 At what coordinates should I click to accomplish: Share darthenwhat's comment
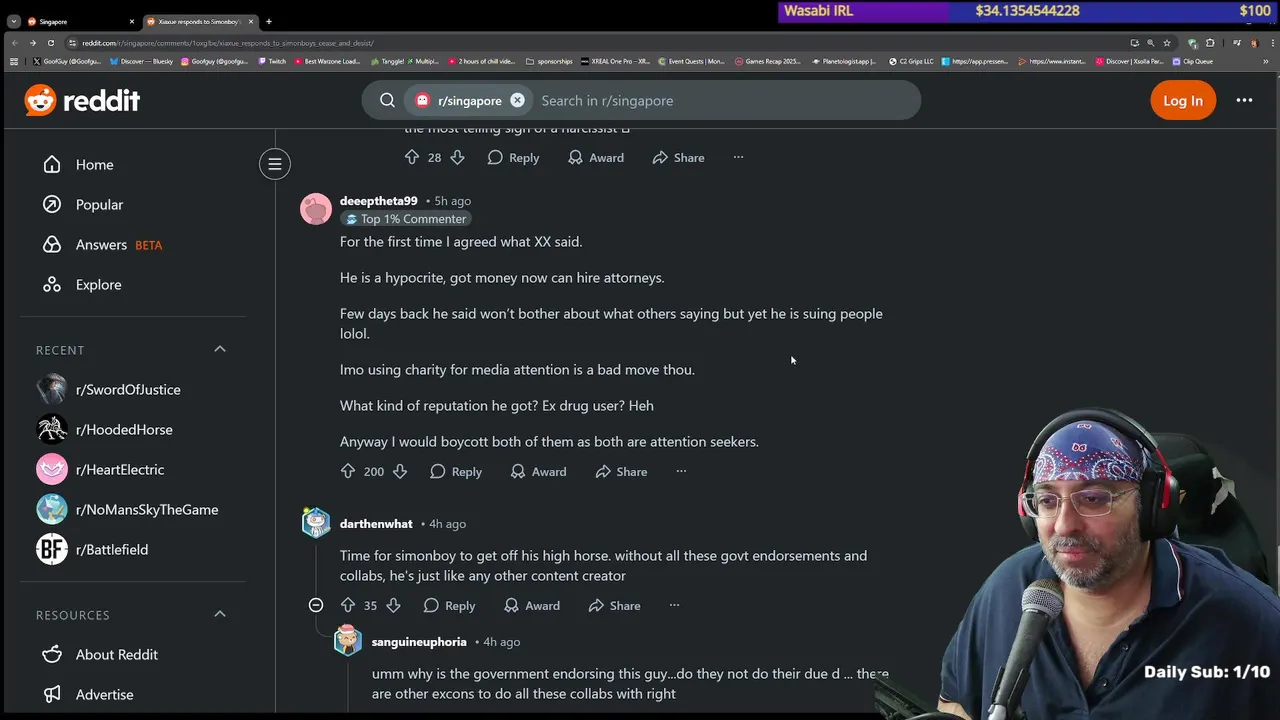(x=614, y=605)
